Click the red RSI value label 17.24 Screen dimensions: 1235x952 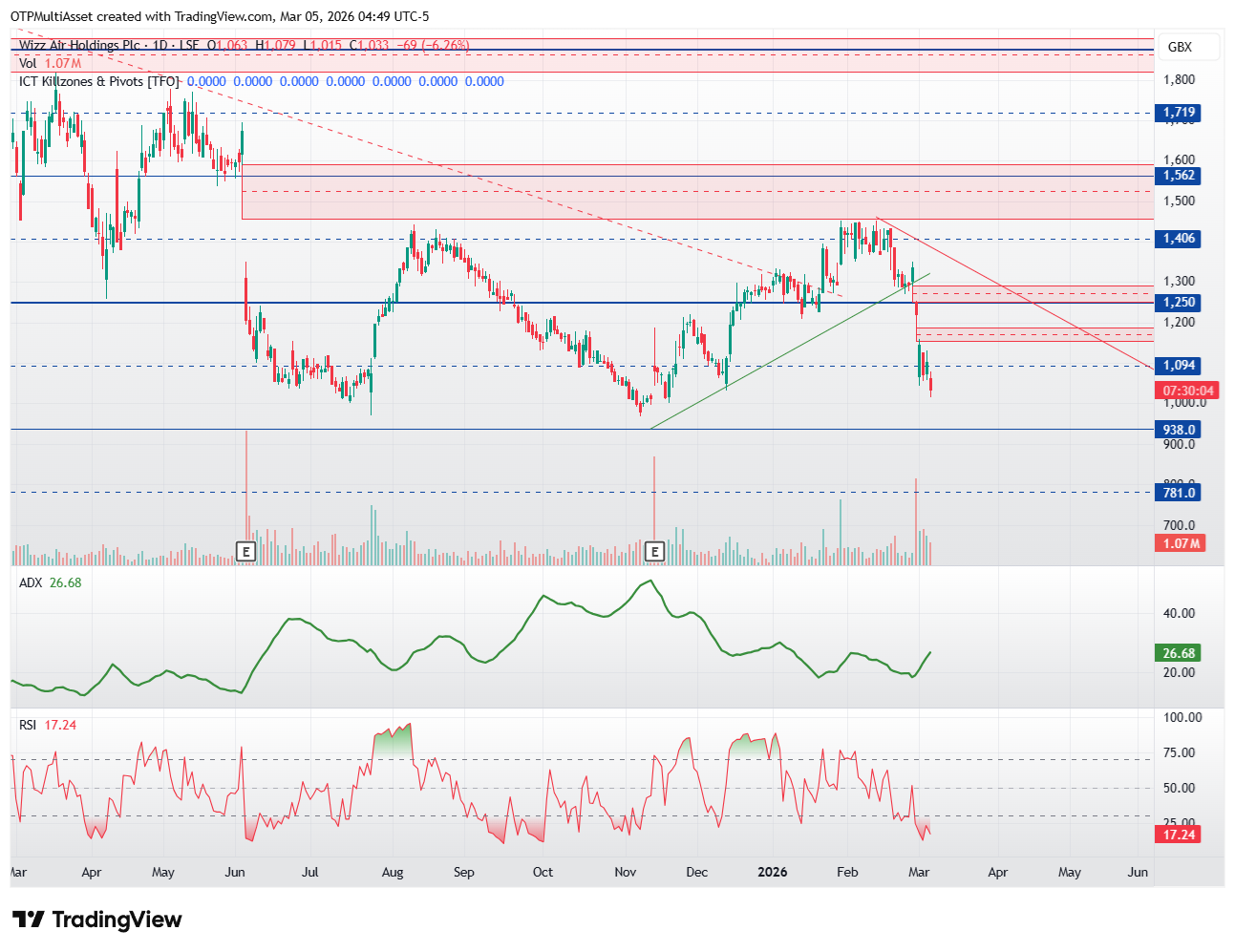coord(1179,835)
